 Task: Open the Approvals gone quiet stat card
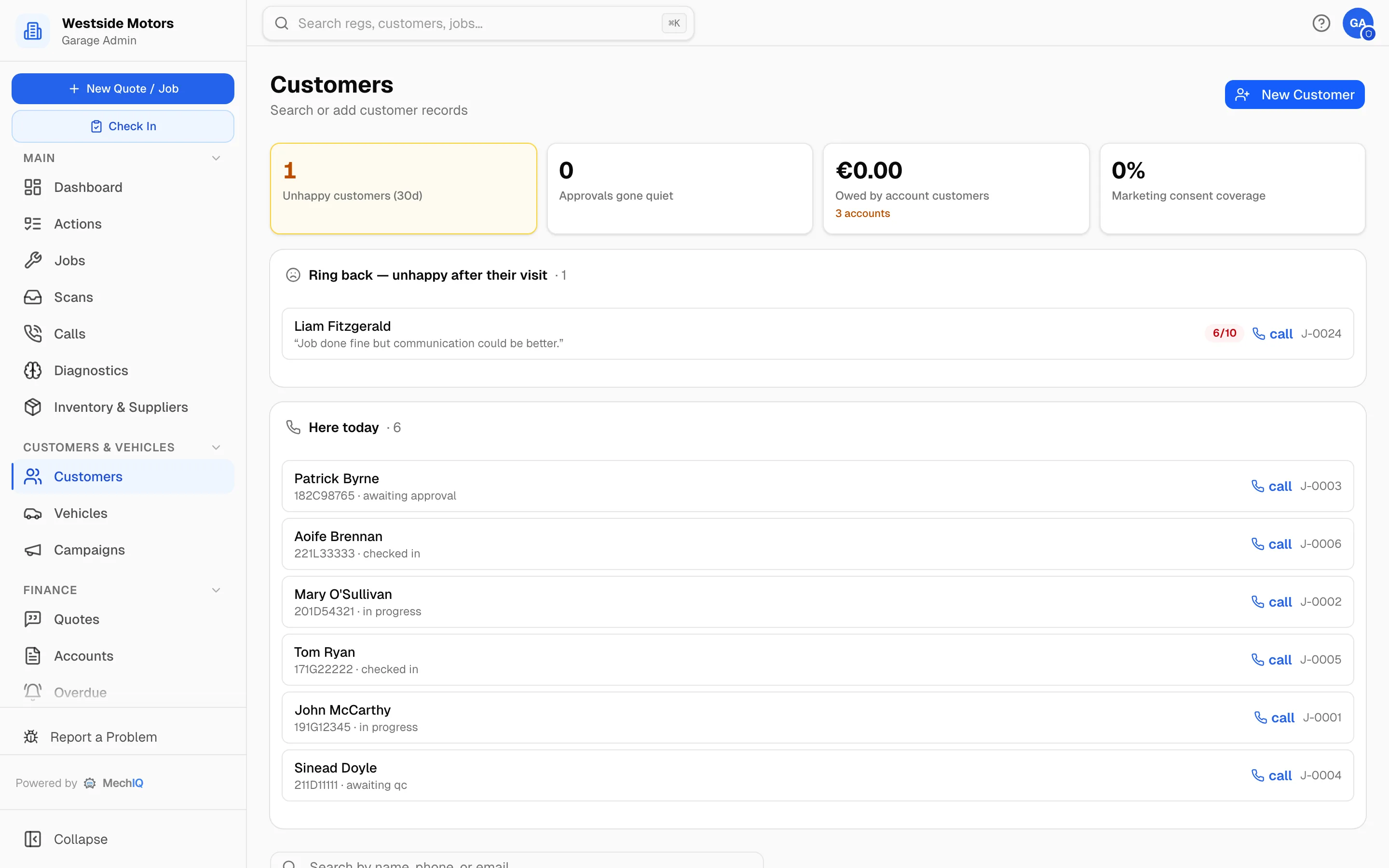click(x=680, y=188)
